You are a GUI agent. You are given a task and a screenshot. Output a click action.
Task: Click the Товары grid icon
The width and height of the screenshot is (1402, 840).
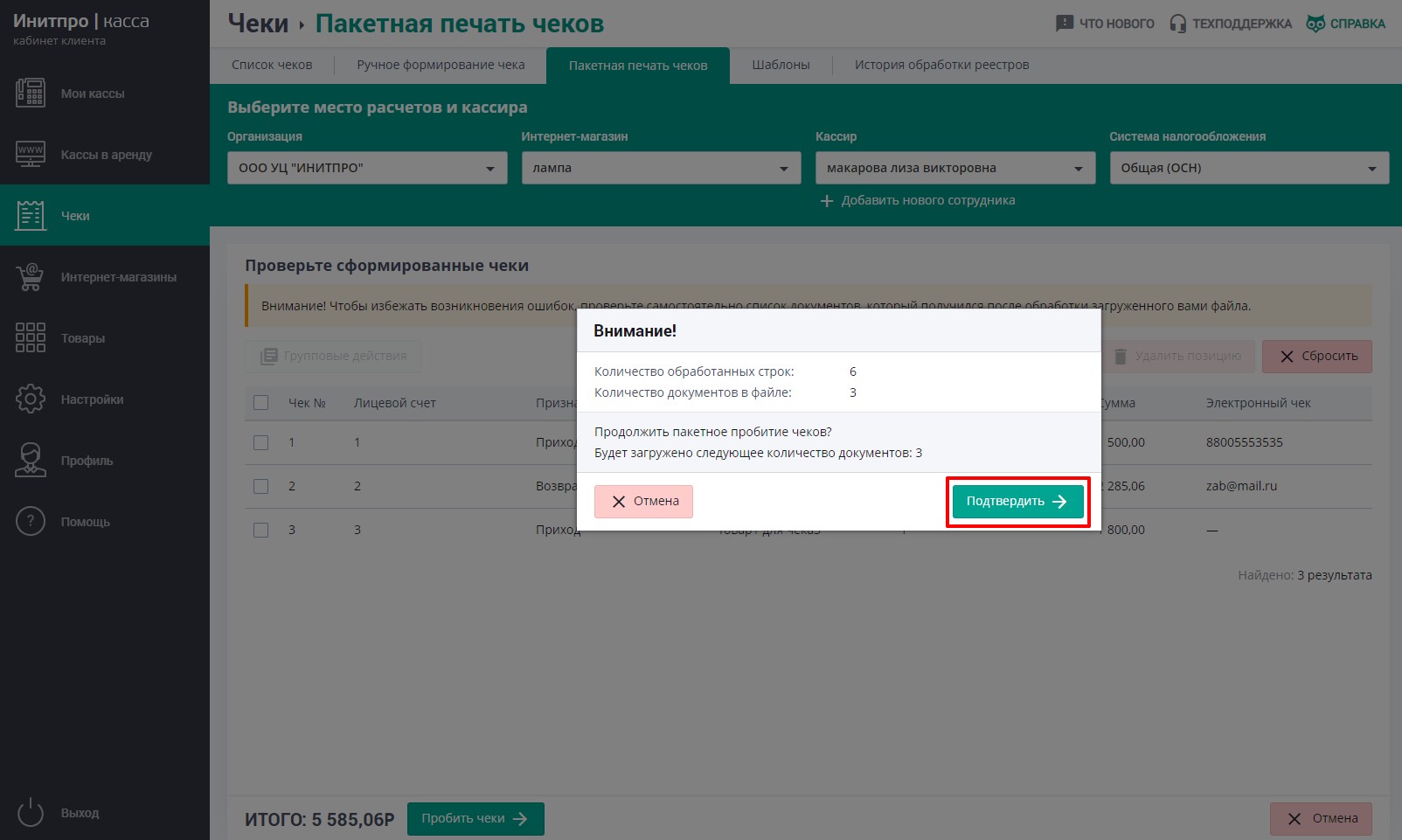[x=31, y=337]
